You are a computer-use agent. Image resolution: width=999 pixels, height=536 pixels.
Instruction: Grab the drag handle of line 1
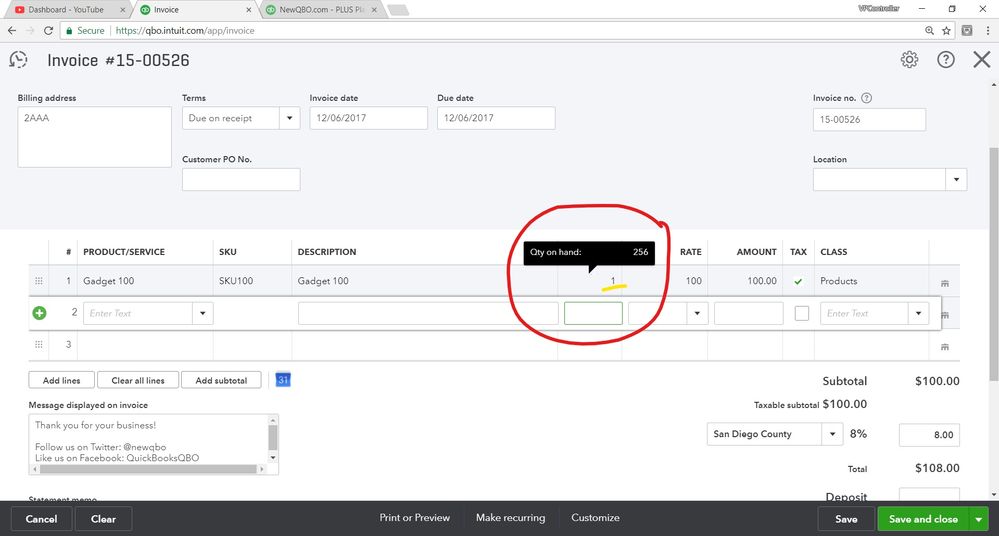click(39, 281)
